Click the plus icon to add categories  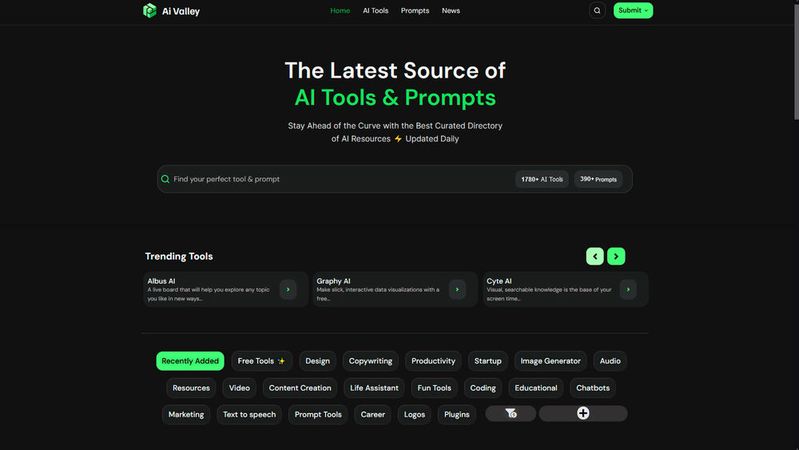583,413
